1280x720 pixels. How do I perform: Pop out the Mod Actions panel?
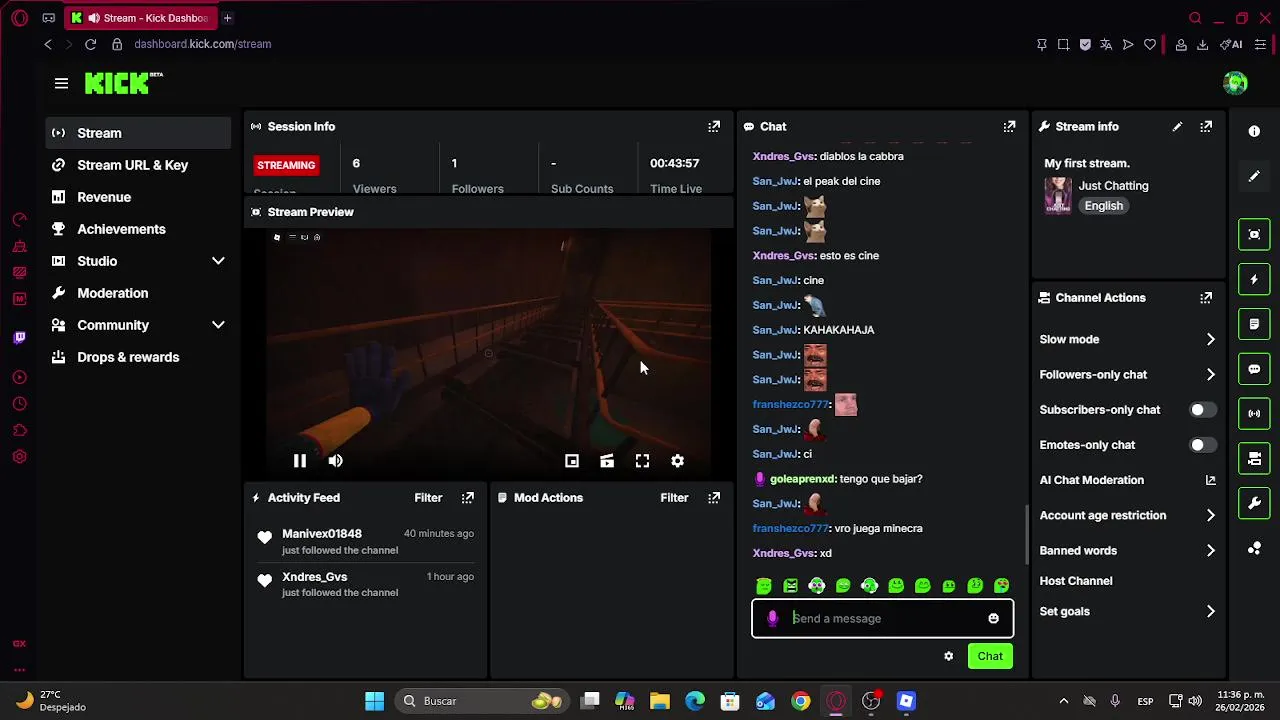pyautogui.click(x=714, y=498)
